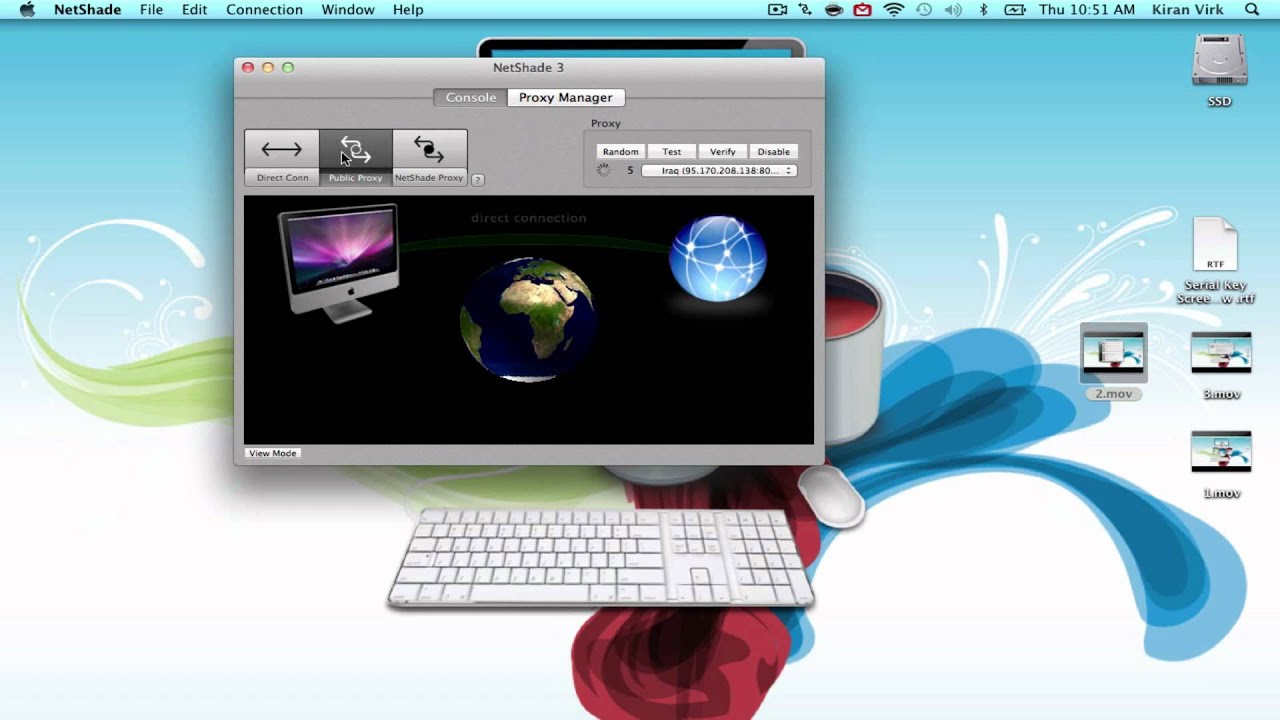Viewport: 1280px width, 720px height.
Task: Open the Apple menu
Action: point(27,10)
